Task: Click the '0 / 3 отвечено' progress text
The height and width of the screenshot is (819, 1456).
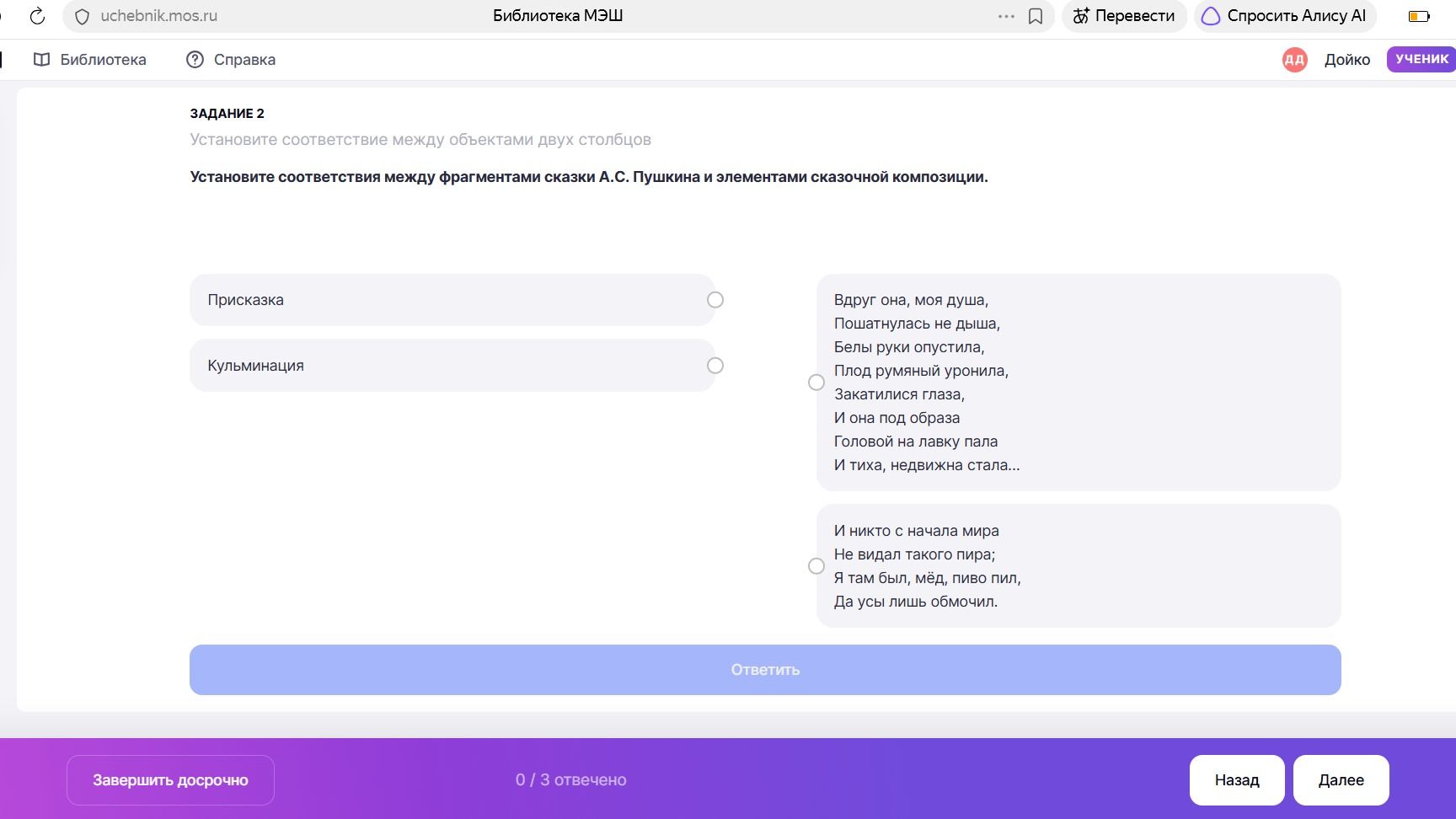Action: [x=571, y=780]
